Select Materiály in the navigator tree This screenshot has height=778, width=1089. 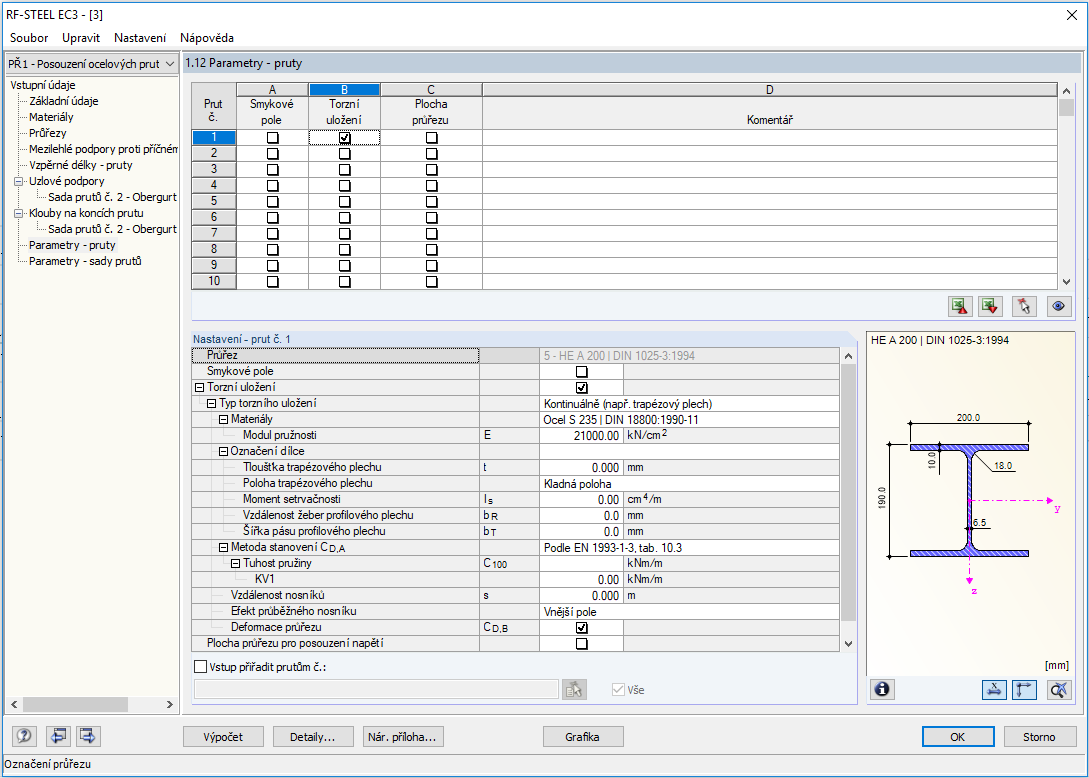click(x=51, y=117)
